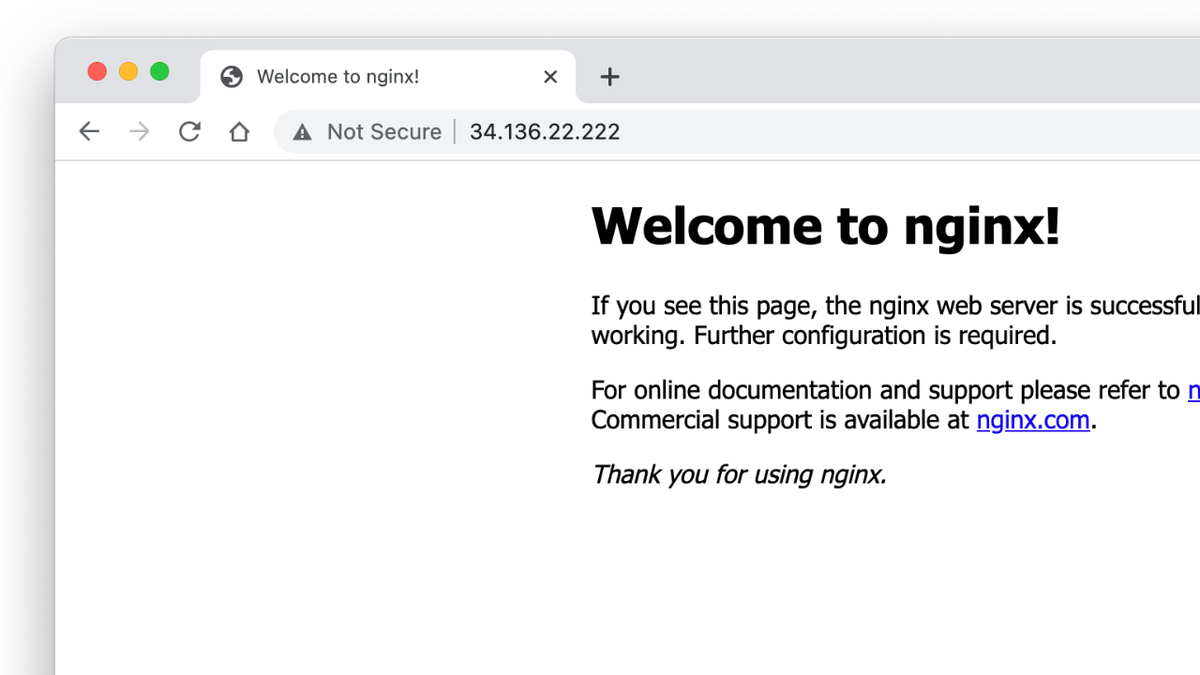This screenshot has width=1200, height=675.
Task: Click the truncated nginx.org documentation link
Action: [x=1195, y=390]
